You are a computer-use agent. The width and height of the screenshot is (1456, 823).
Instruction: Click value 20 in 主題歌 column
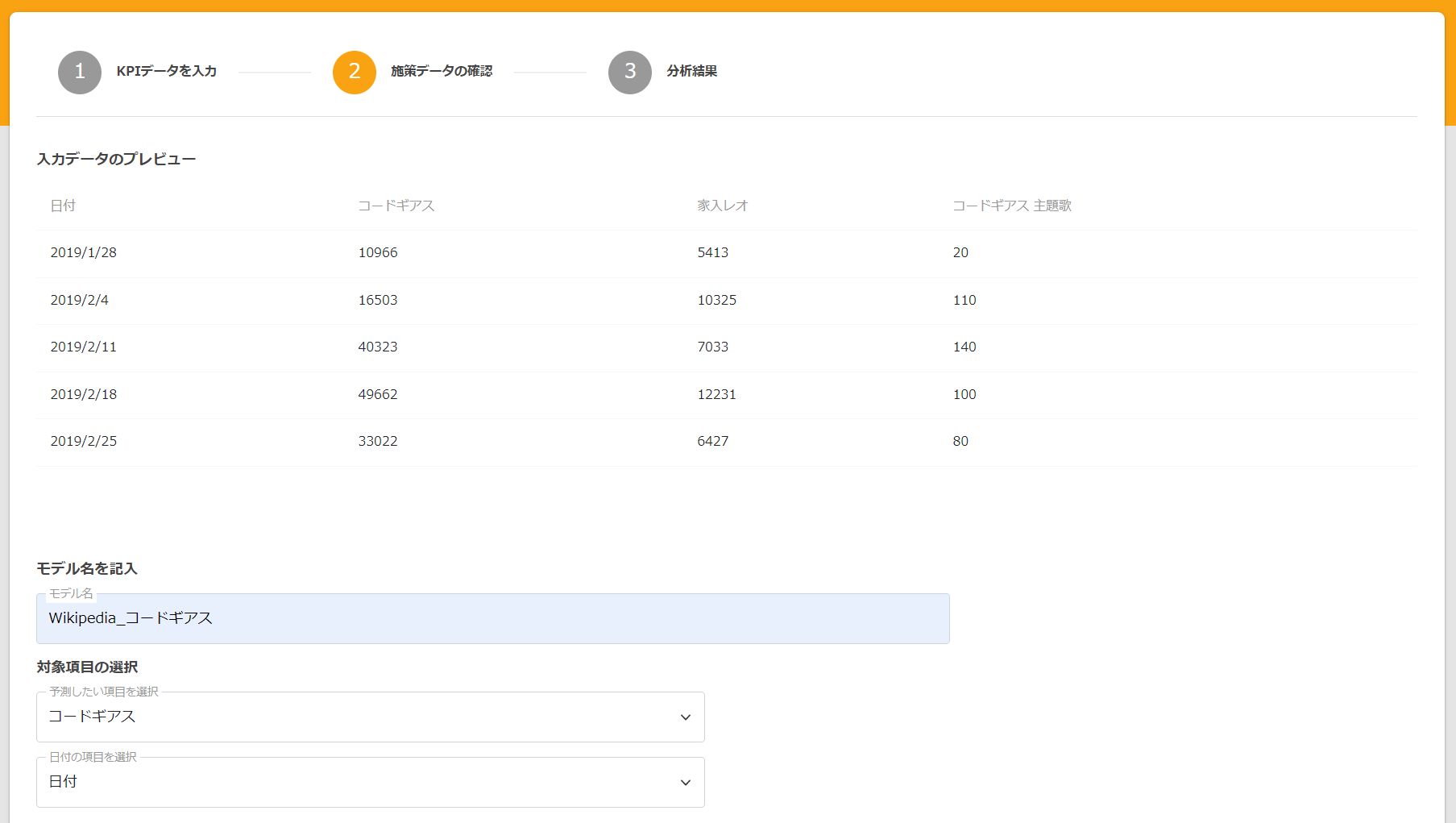(960, 252)
